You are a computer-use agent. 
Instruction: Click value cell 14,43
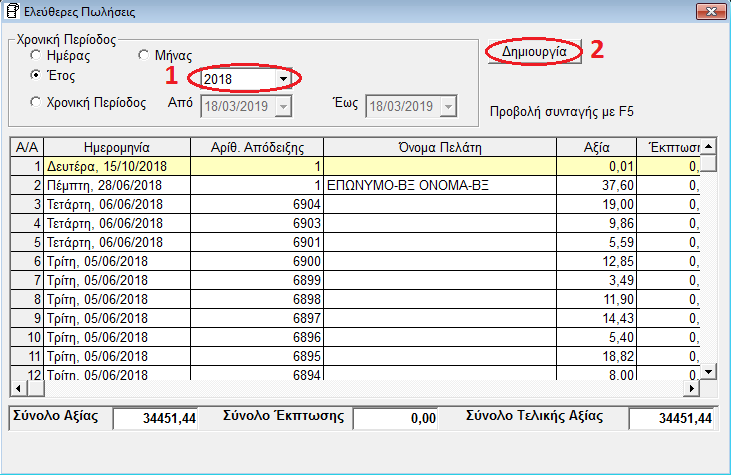point(596,318)
